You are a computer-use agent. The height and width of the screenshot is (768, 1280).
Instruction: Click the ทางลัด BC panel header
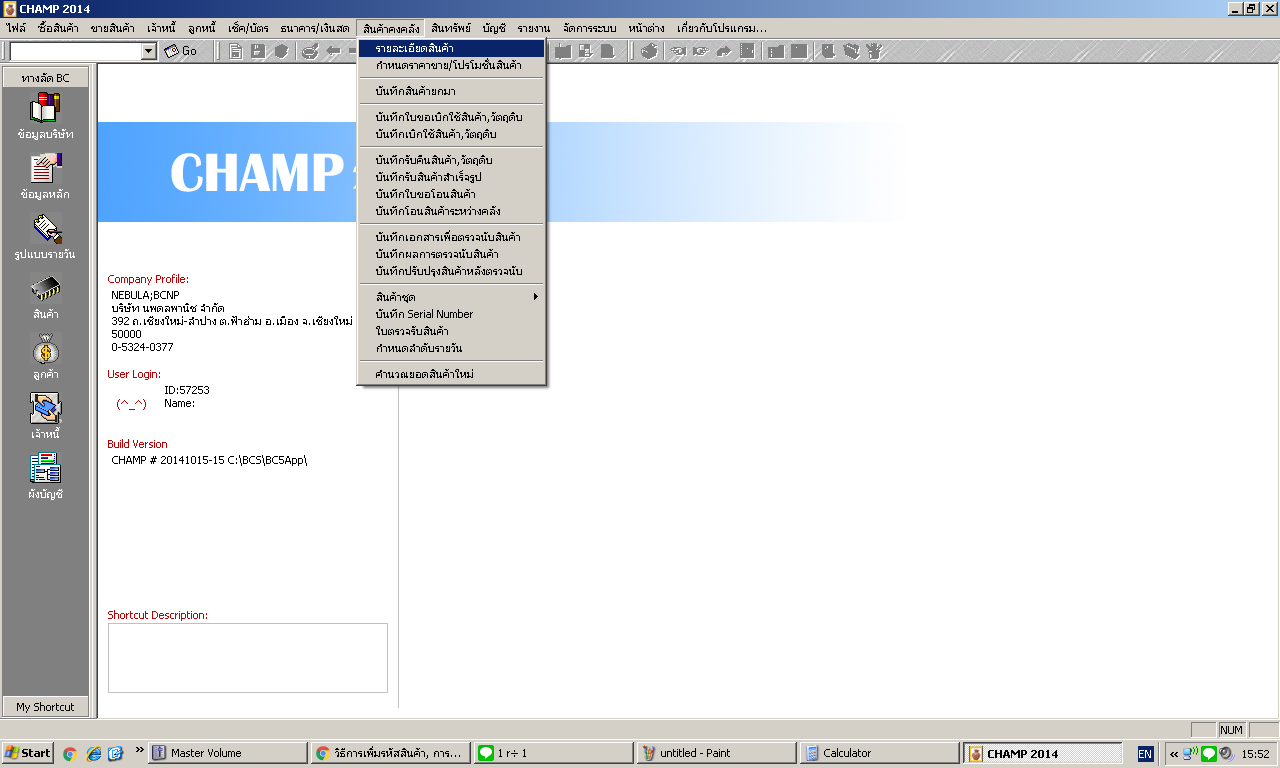point(45,77)
